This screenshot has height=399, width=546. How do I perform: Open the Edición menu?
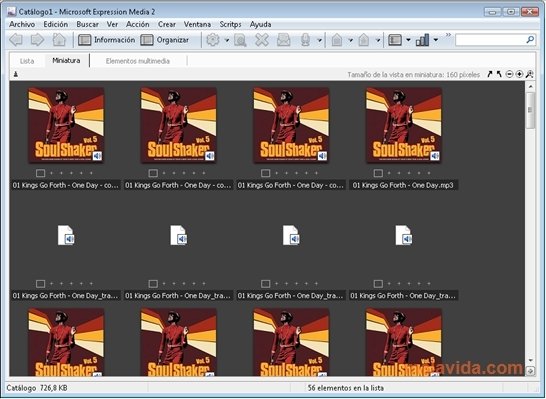pyautogui.click(x=55, y=24)
